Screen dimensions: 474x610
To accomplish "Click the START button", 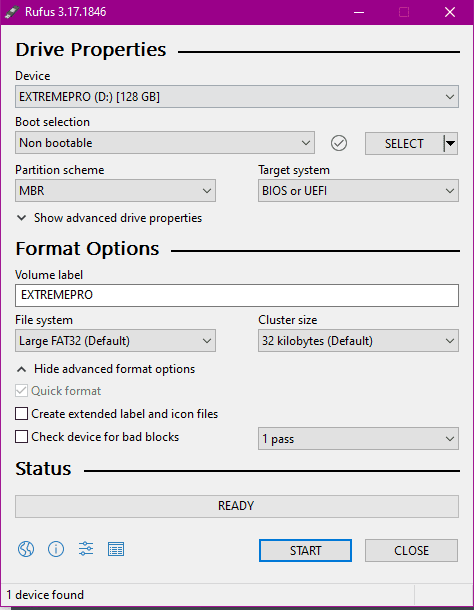I will click(305, 550).
